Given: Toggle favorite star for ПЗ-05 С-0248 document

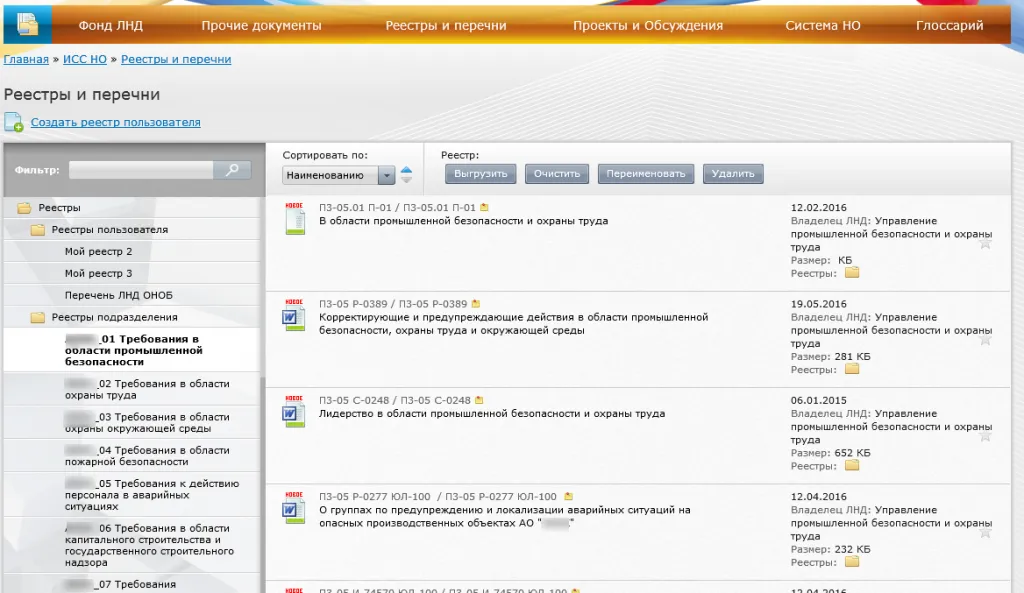Looking at the screenshot, I should [x=985, y=435].
